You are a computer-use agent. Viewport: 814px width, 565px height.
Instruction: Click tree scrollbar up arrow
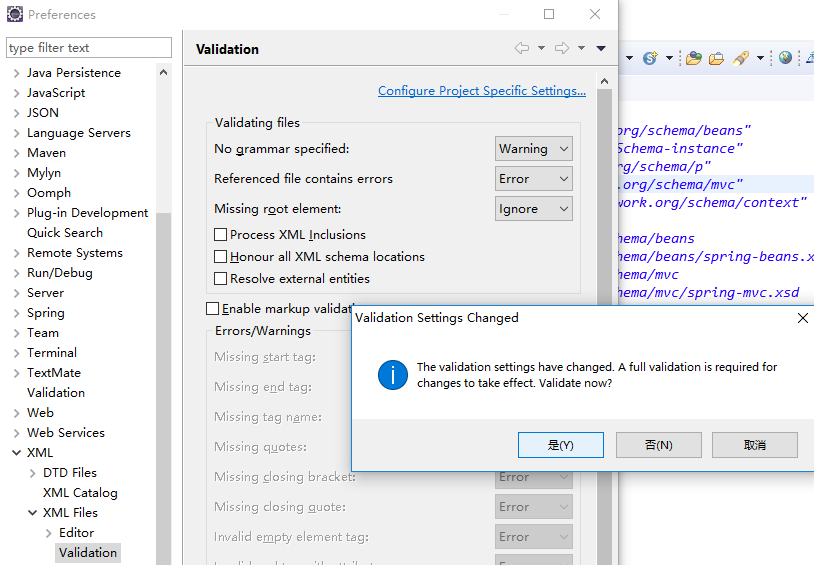click(x=164, y=72)
